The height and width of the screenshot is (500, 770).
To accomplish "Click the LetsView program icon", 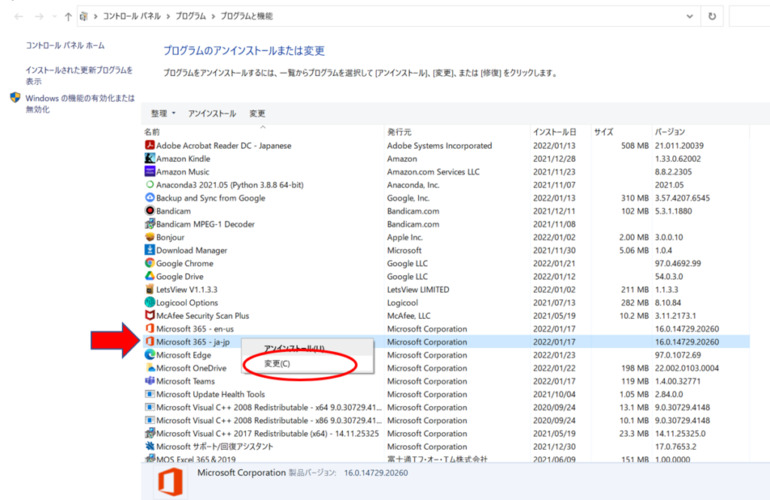I will coord(150,289).
